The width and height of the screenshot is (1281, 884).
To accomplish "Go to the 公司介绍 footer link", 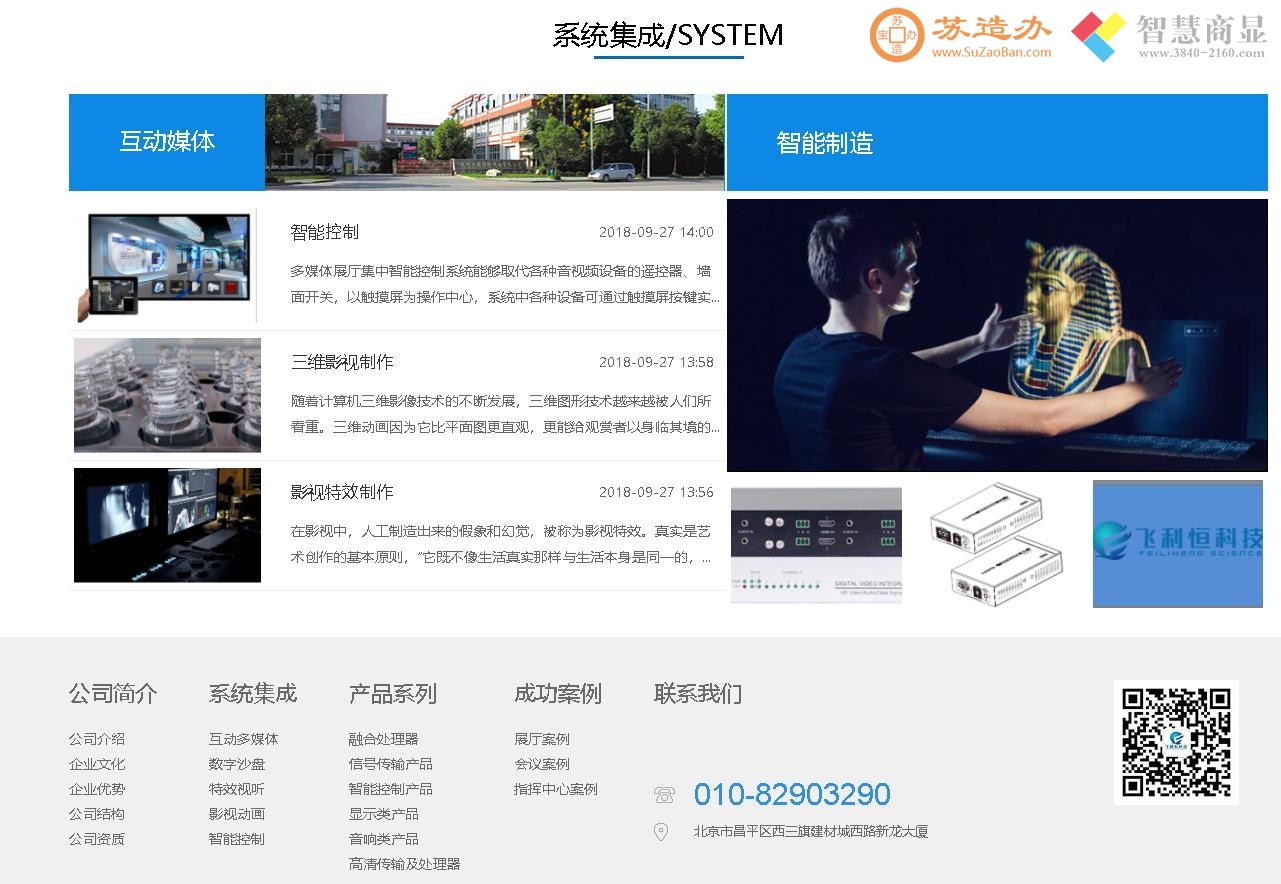I will tap(97, 739).
